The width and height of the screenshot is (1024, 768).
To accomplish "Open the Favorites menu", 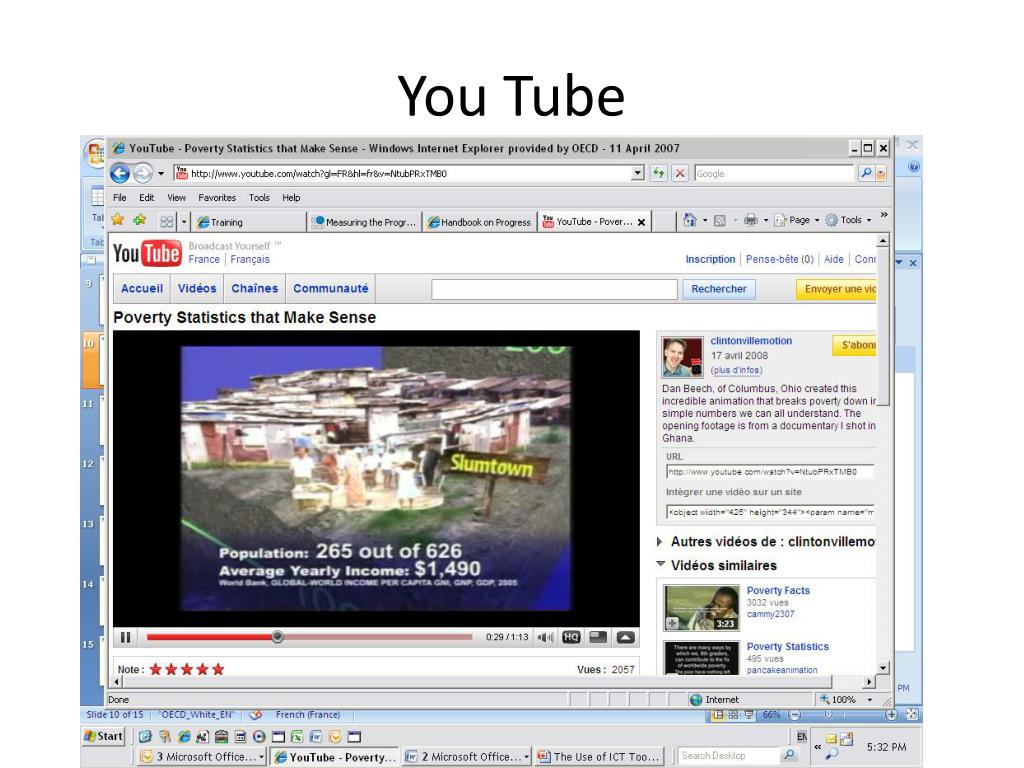I will pyautogui.click(x=217, y=197).
